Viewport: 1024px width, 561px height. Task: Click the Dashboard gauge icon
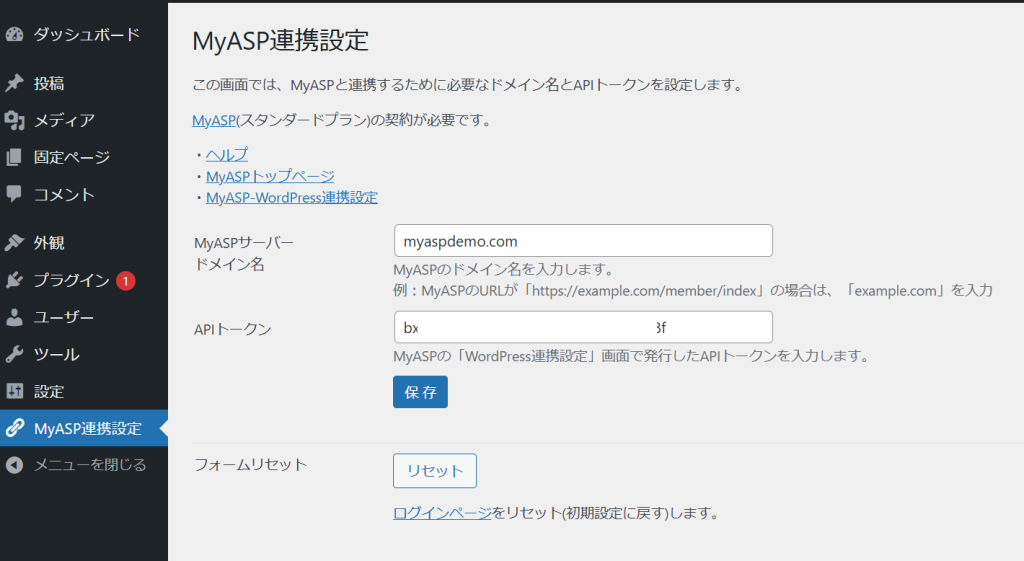pos(14,35)
